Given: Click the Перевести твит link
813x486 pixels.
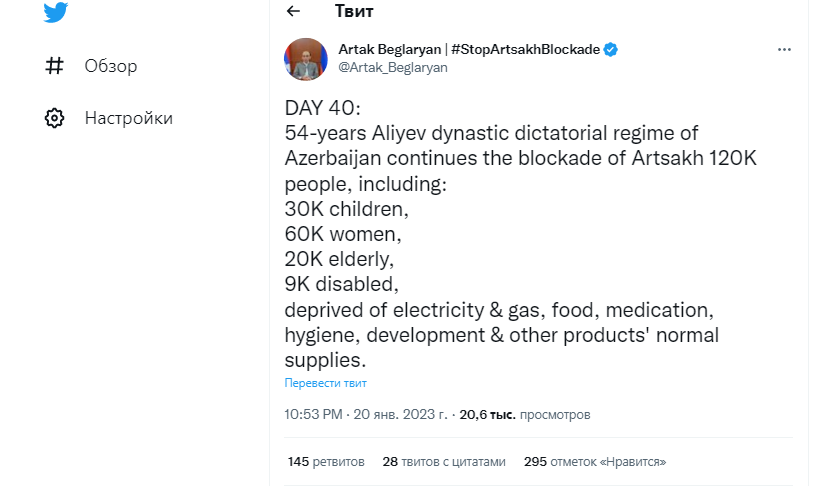Looking at the screenshot, I should click(x=325, y=383).
